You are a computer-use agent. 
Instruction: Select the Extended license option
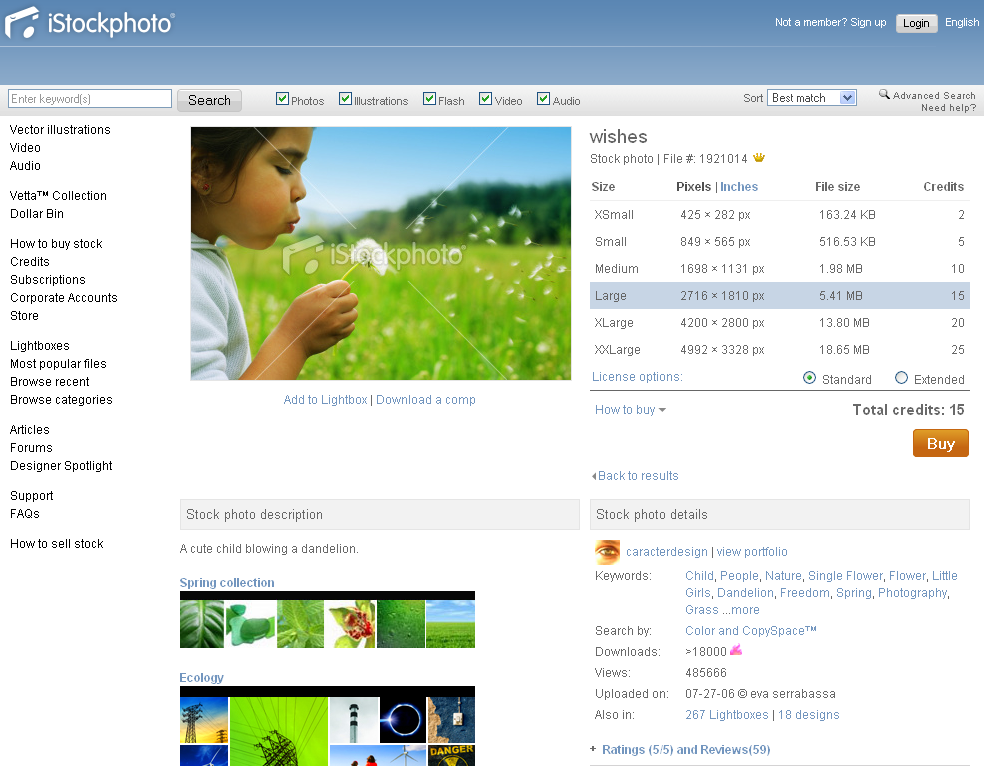[x=901, y=378]
